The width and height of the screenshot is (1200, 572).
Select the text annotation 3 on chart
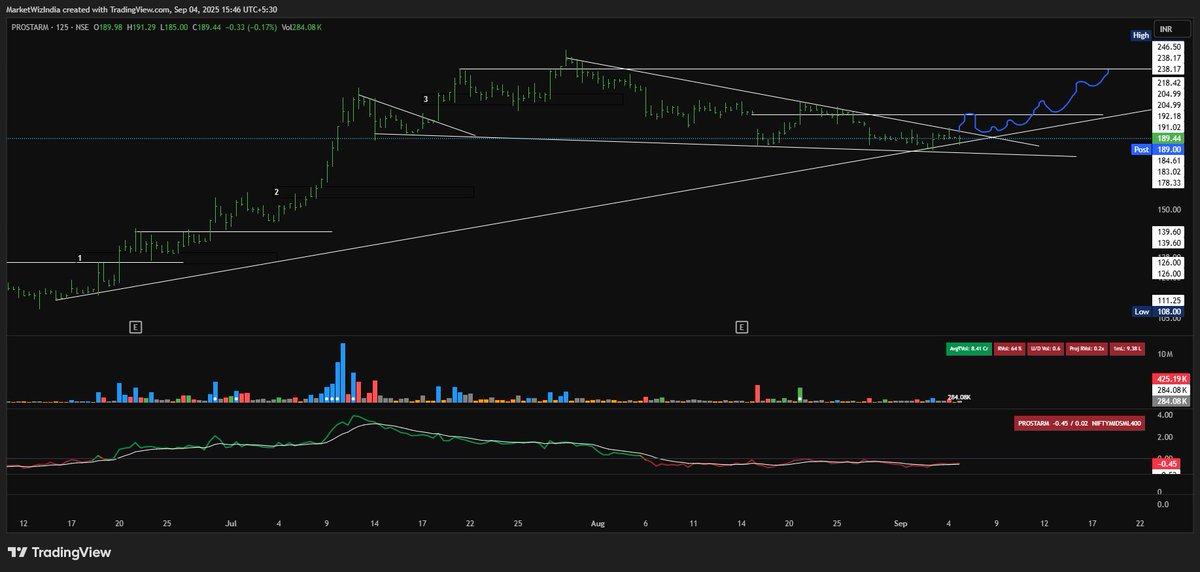425,99
